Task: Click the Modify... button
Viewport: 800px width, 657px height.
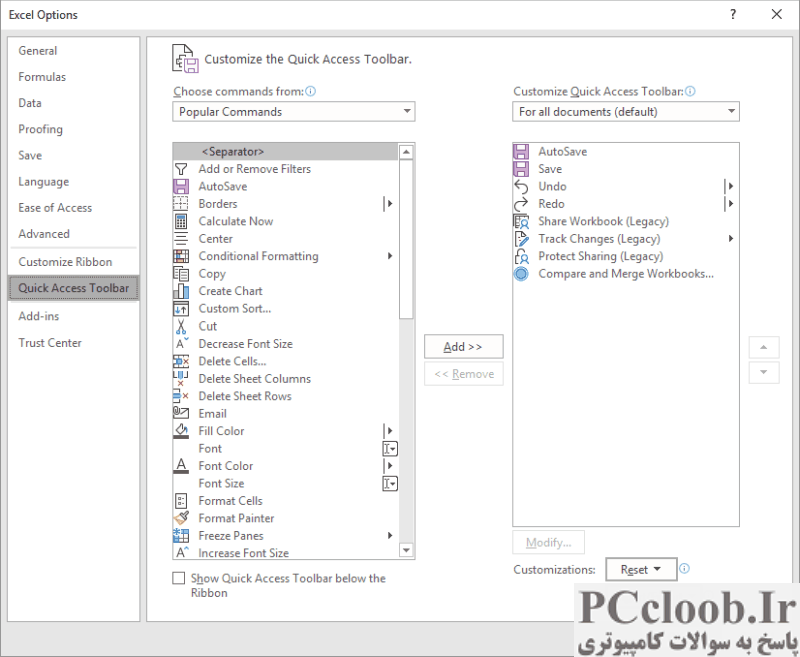Action: pyautogui.click(x=548, y=542)
